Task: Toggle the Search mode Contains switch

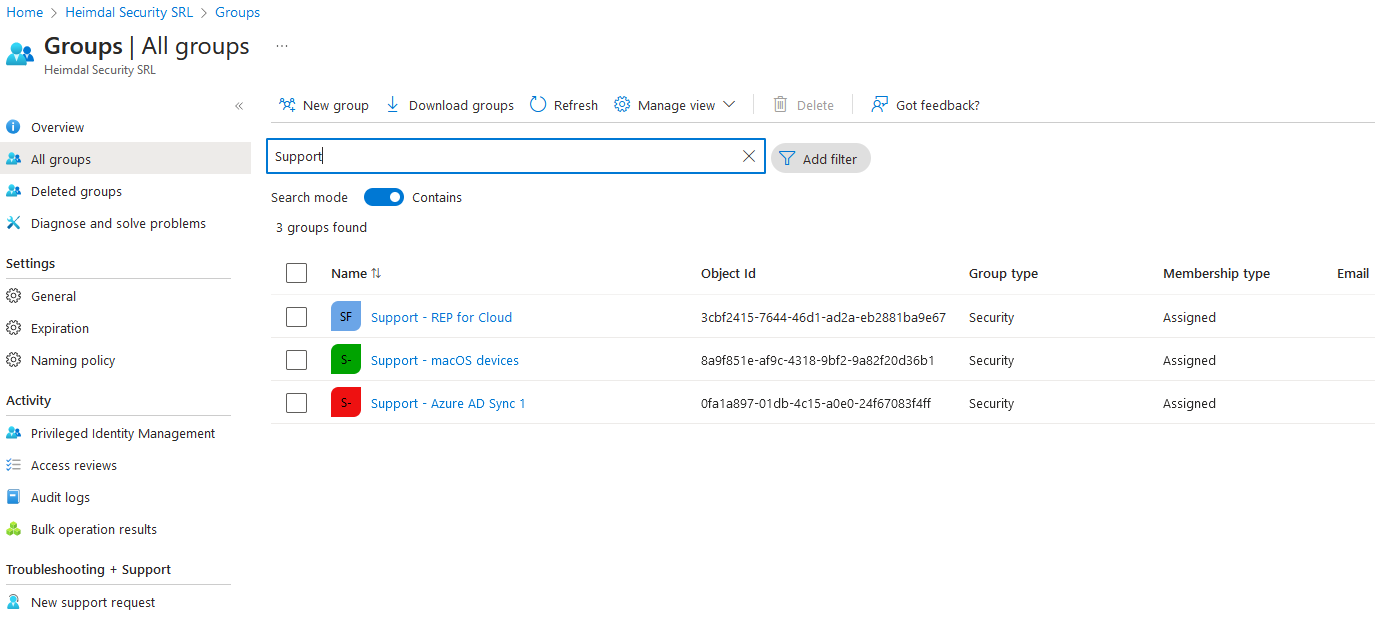Action: (x=384, y=197)
